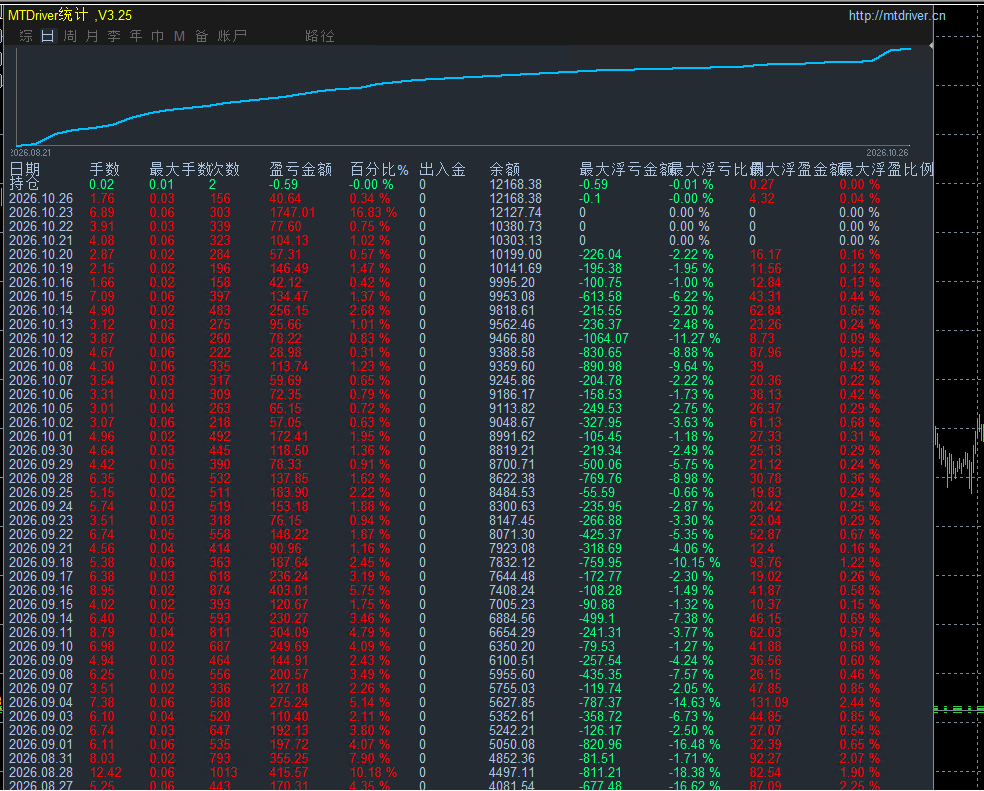Image resolution: width=984 pixels, height=791 pixels.
Task: Click the 日期 column header
Action: [x=26, y=170]
